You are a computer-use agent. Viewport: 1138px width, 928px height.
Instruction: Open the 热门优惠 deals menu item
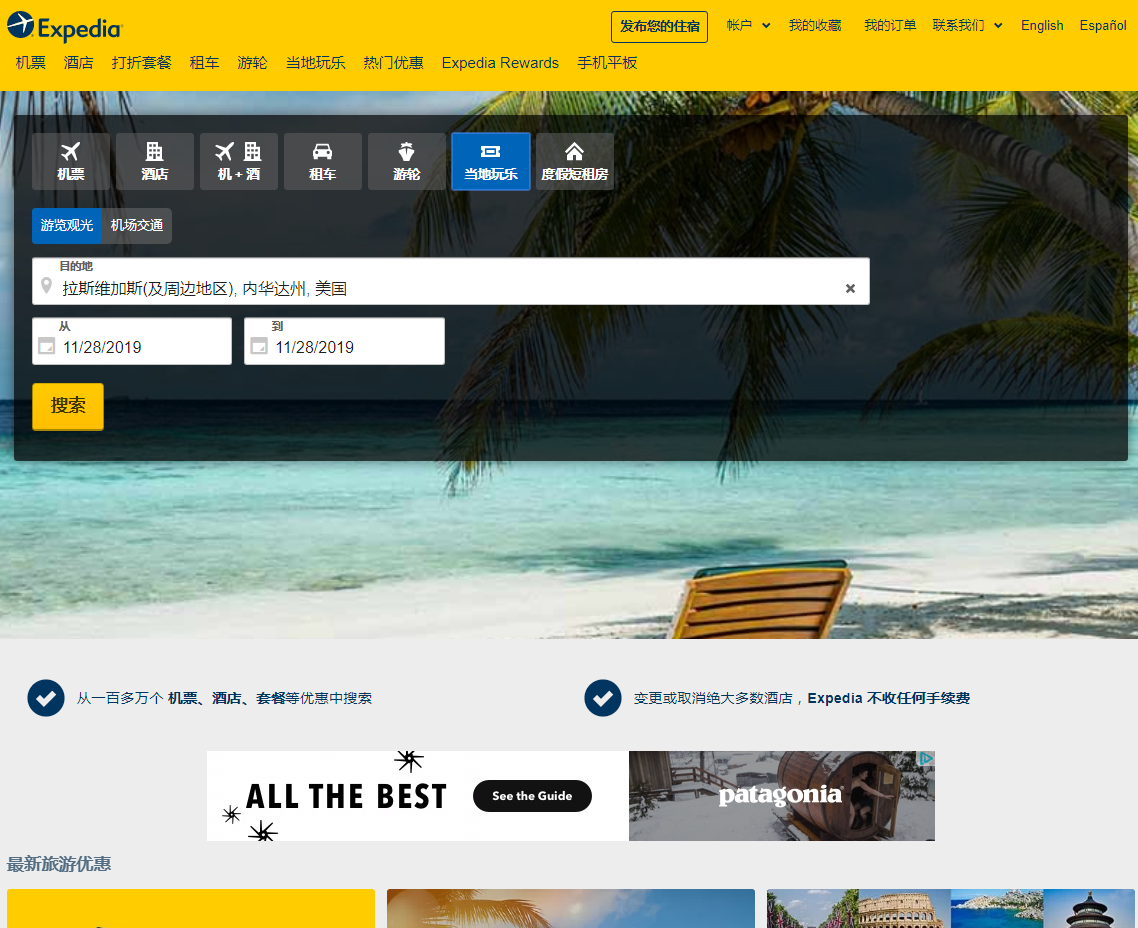click(393, 62)
